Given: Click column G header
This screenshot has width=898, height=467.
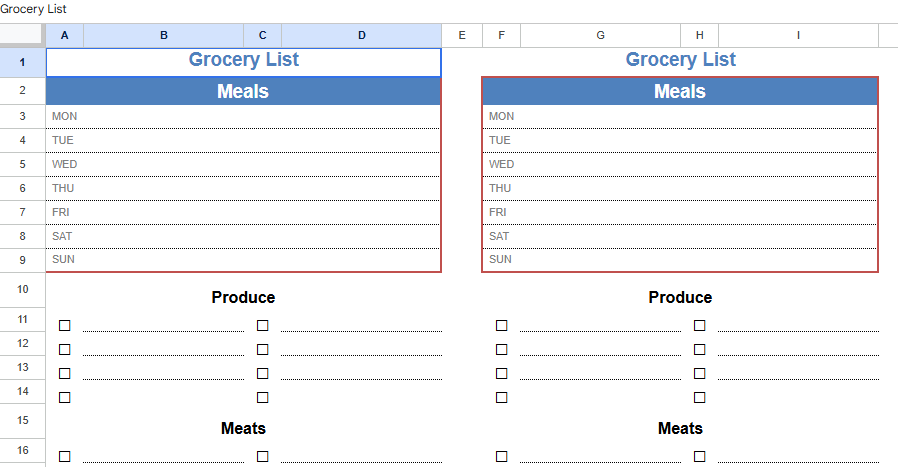Looking at the screenshot, I should [600, 35].
